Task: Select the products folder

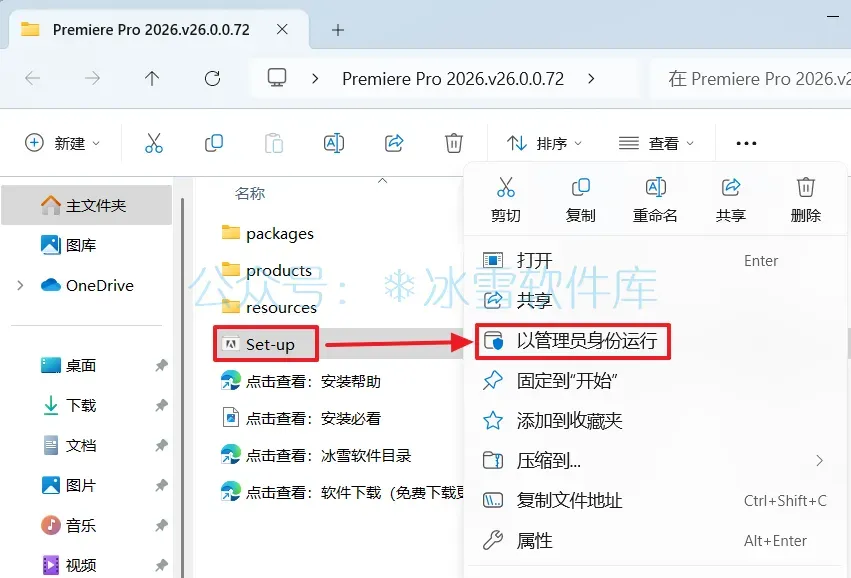Action: click(266, 270)
